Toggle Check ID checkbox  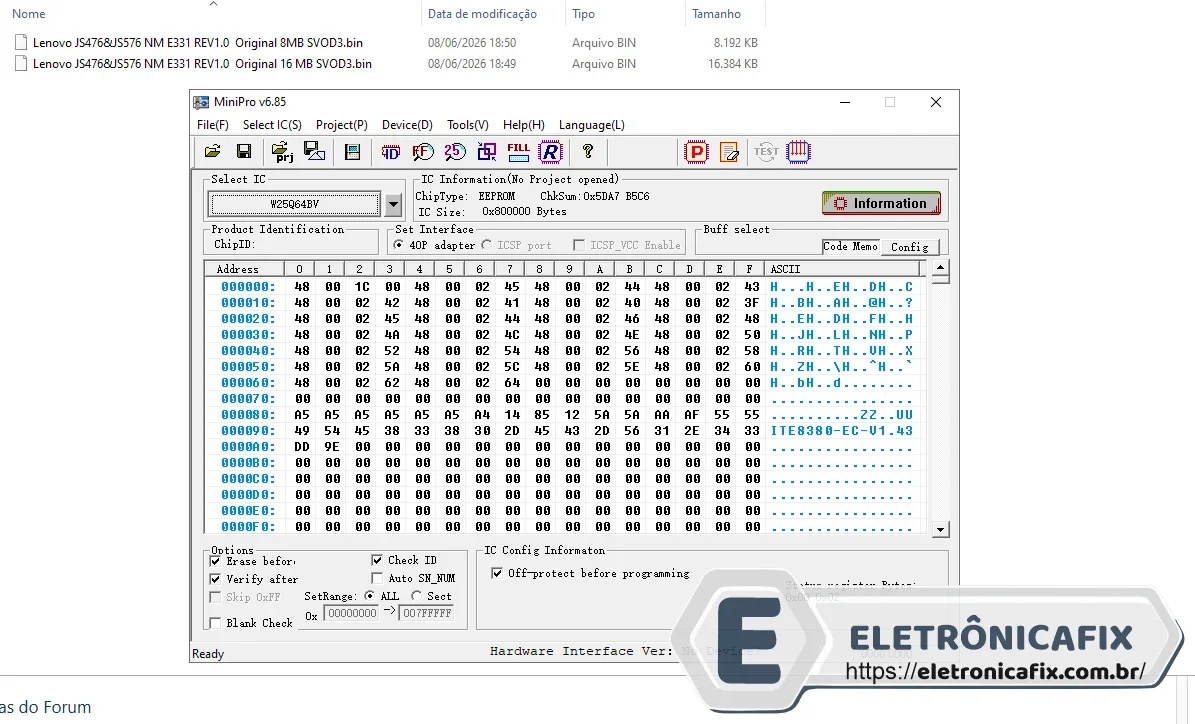pos(376,560)
